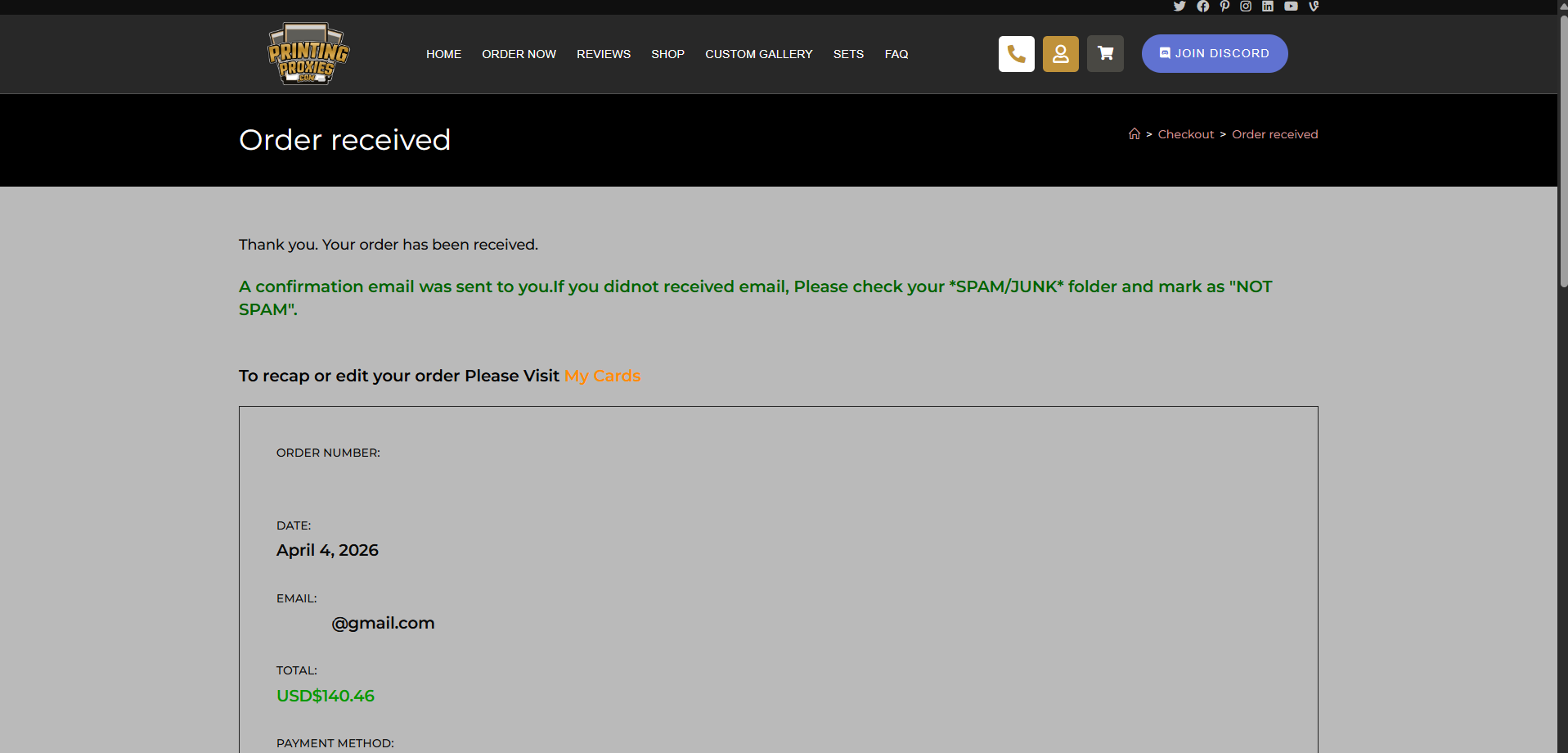Open the shopping cart icon

click(1105, 54)
